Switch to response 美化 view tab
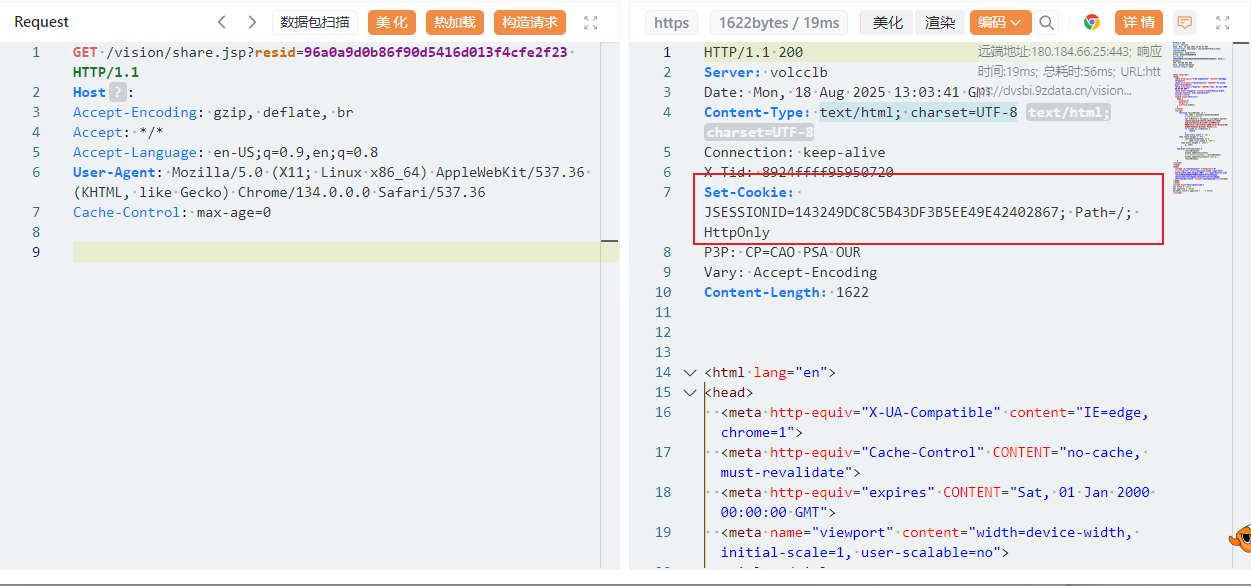This screenshot has height=586, width=1251. point(887,23)
